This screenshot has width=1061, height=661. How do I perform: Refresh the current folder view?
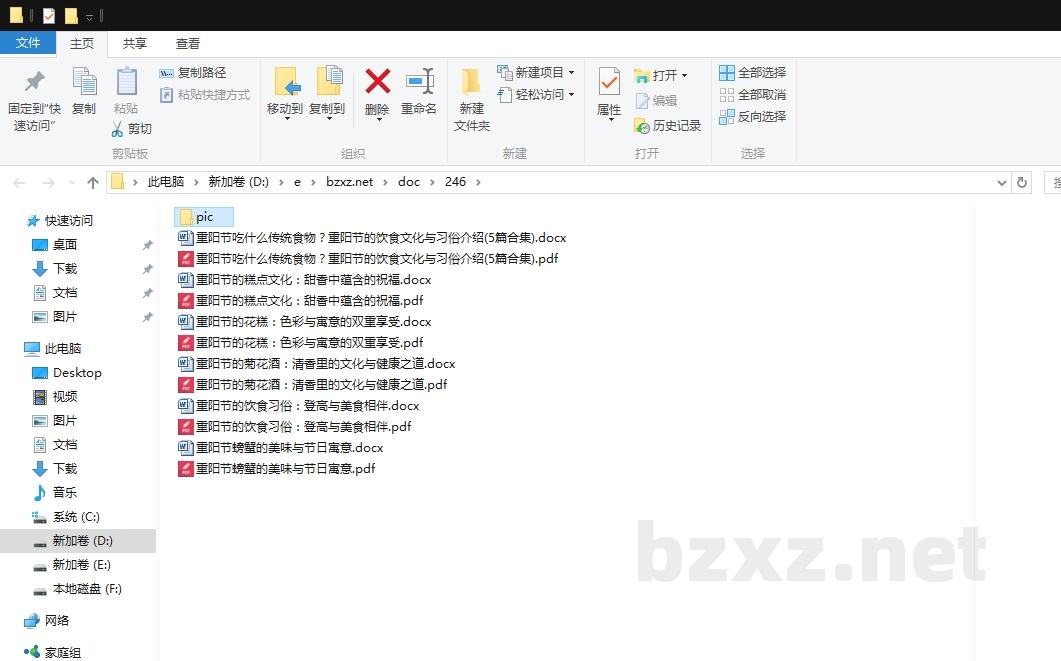[x=1021, y=182]
